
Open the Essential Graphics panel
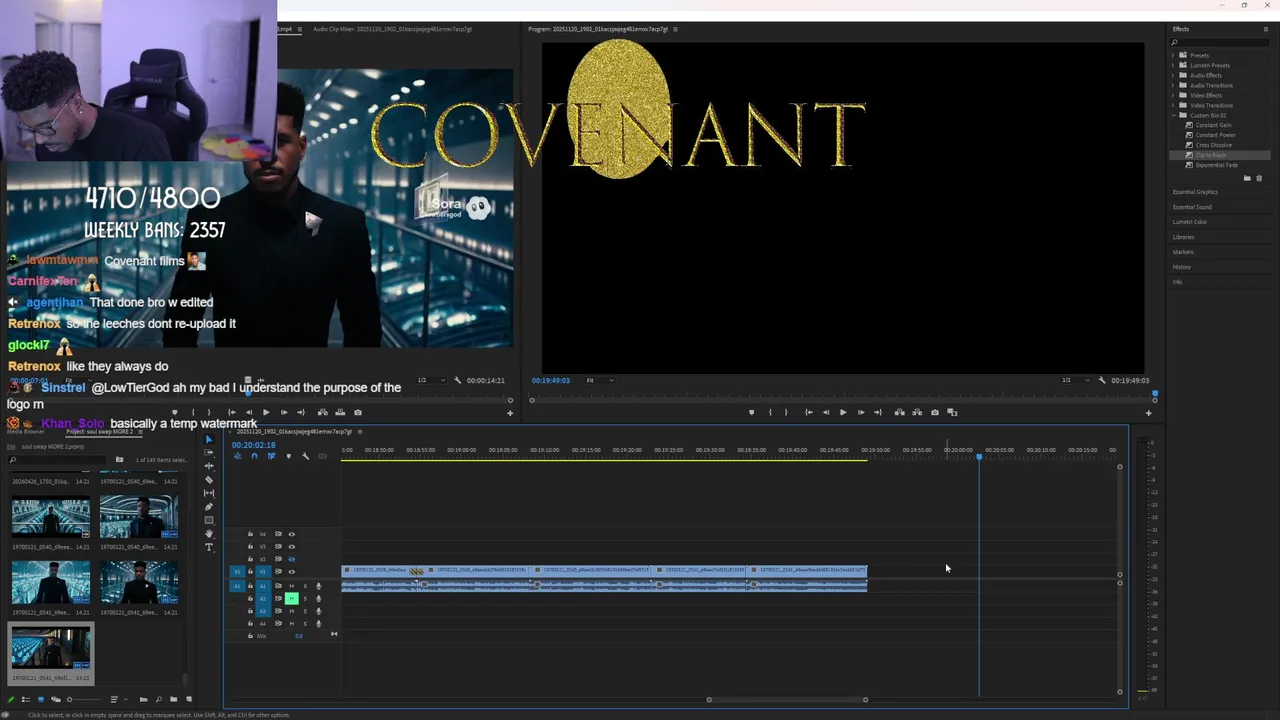(1195, 192)
